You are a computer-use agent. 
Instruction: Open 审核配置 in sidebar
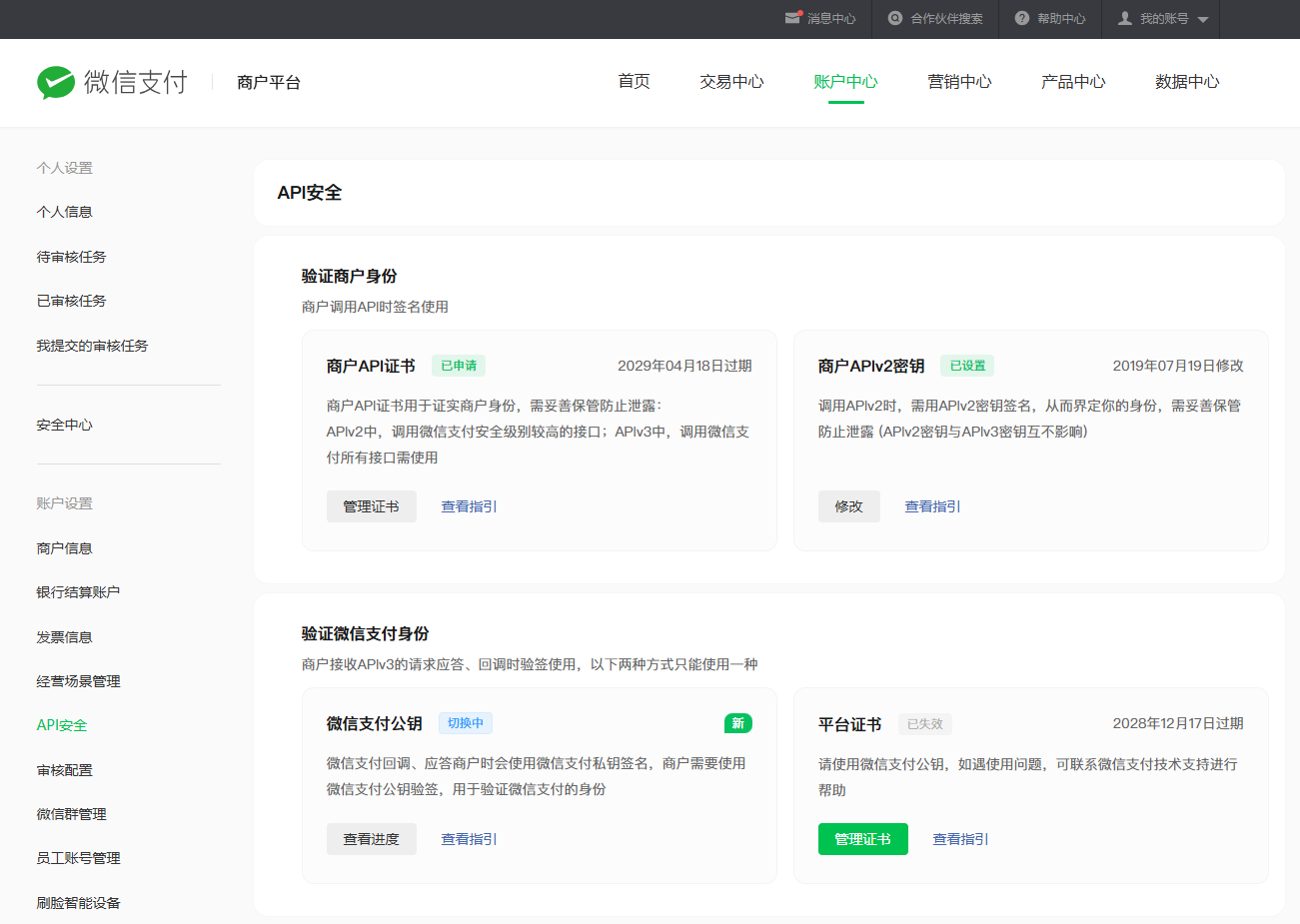coord(65,770)
